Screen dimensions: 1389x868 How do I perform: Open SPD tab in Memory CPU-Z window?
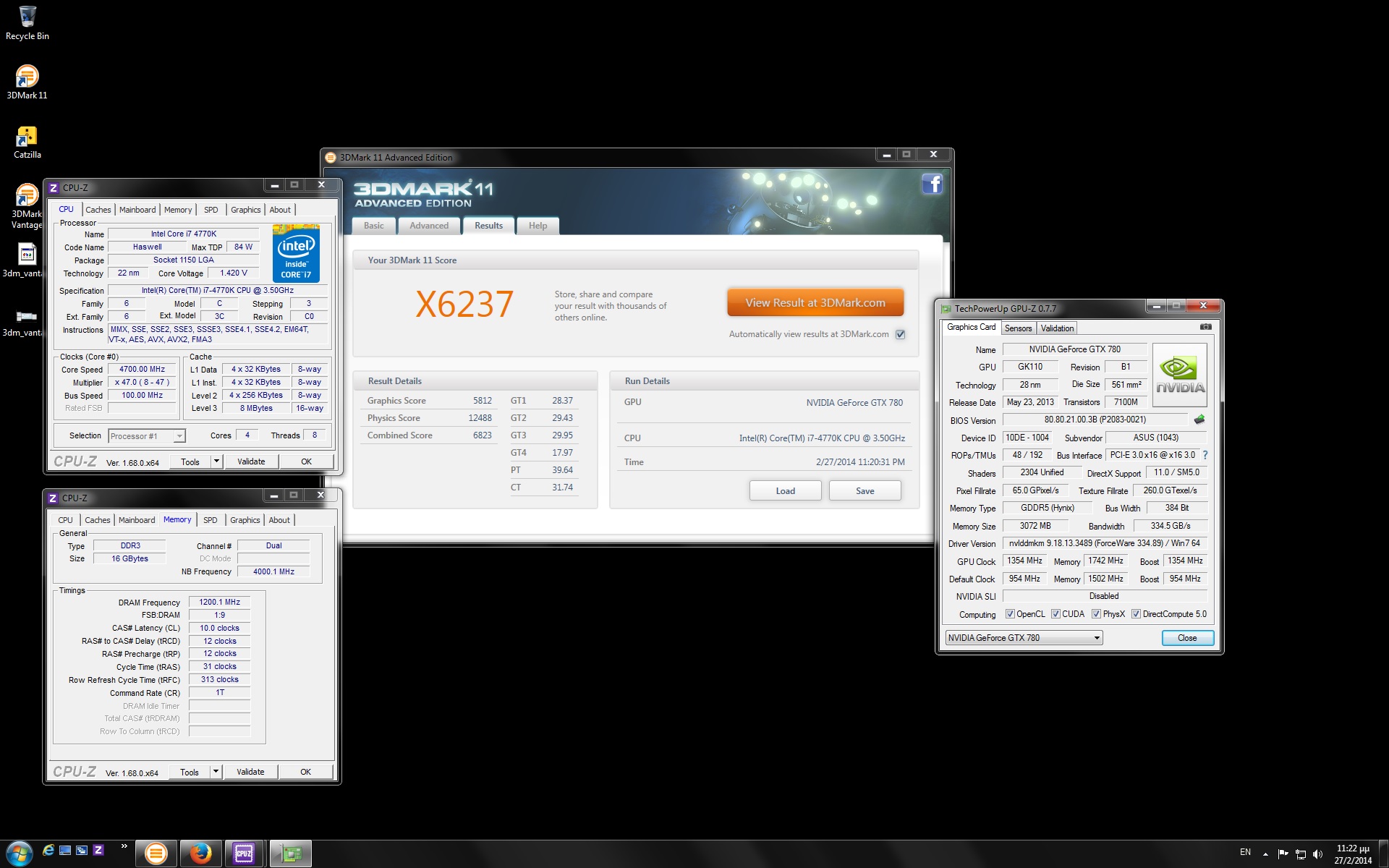210,520
